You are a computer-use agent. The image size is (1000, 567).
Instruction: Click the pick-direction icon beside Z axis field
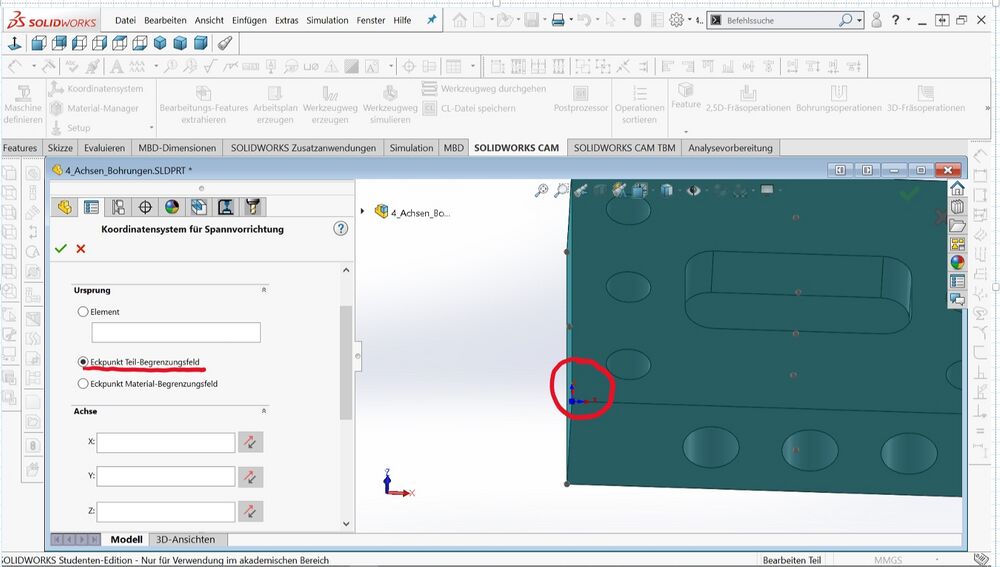[x=250, y=511]
